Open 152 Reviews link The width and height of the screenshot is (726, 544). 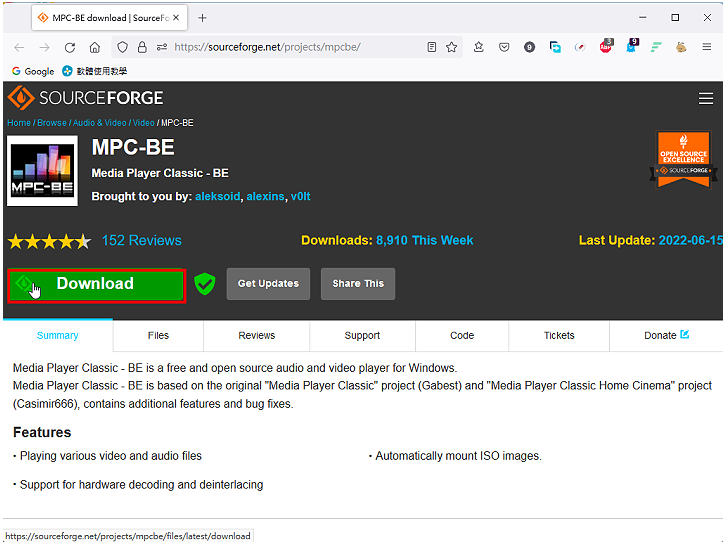point(142,240)
